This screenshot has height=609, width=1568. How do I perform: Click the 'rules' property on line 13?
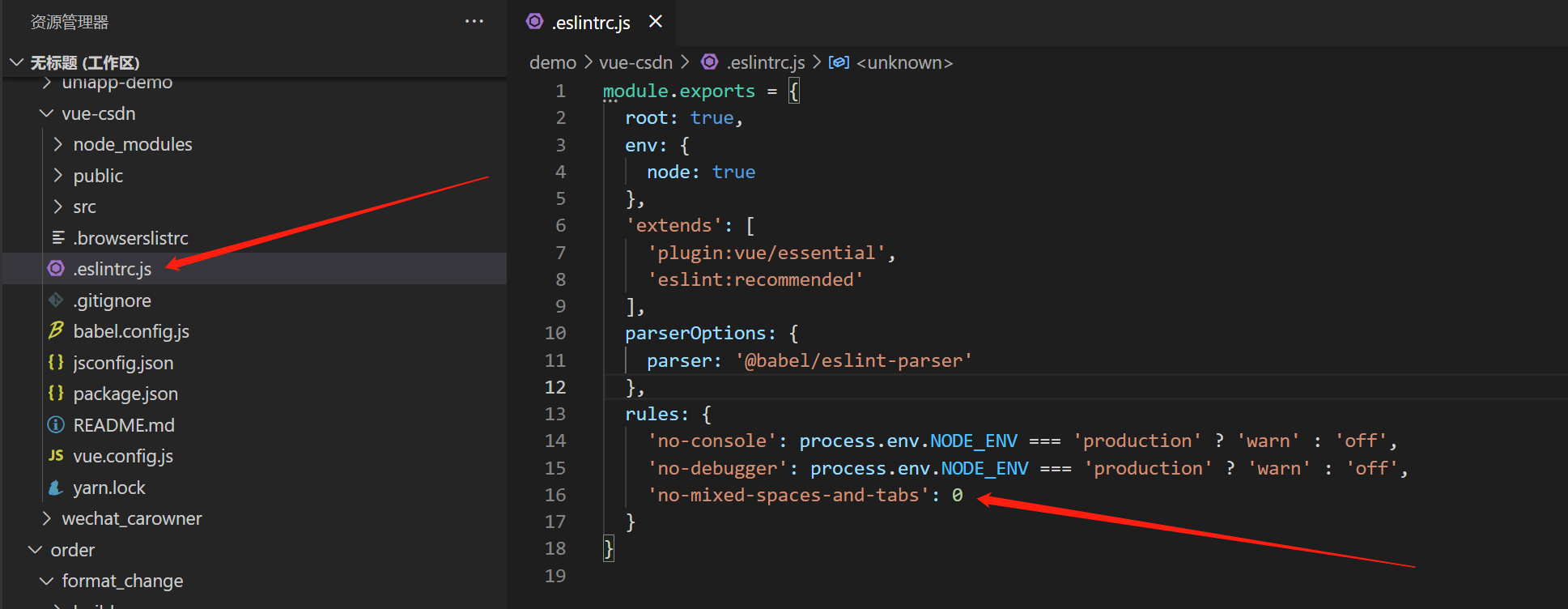(x=652, y=414)
